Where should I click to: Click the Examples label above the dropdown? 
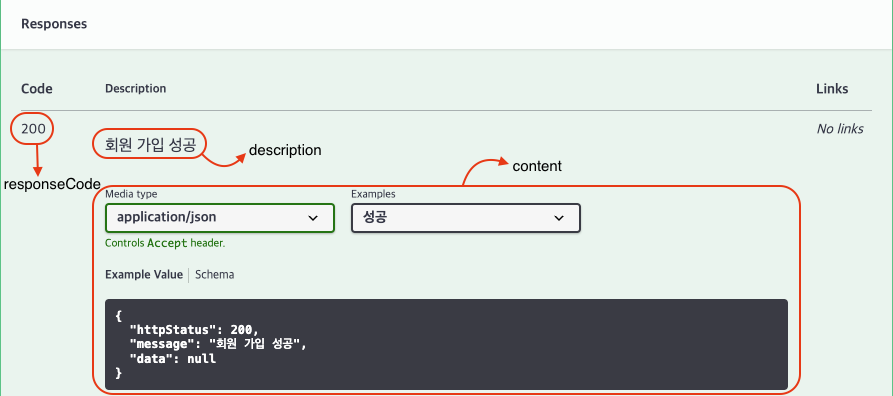(x=373, y=194)
